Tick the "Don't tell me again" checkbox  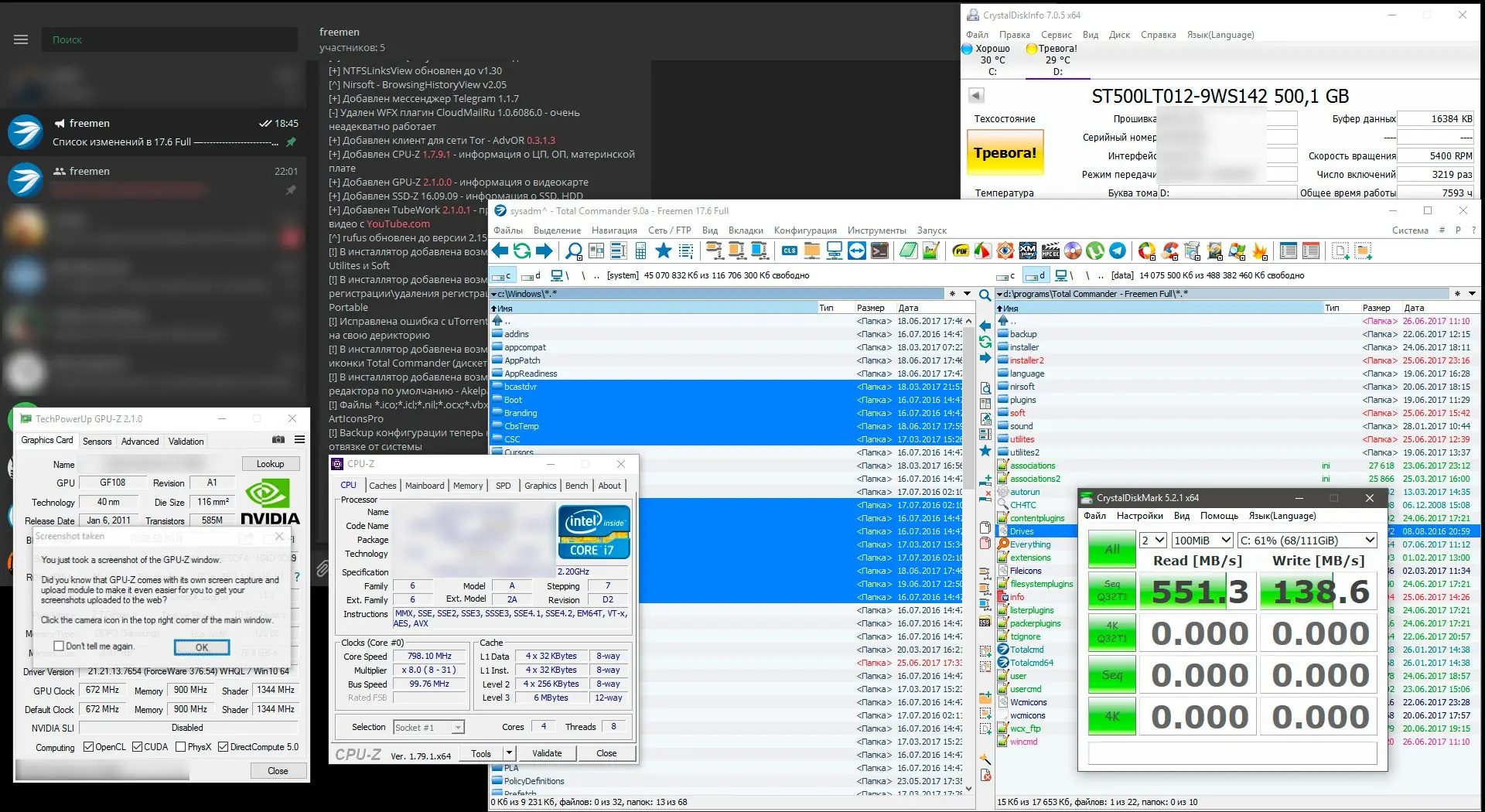[x=58, y=646]
